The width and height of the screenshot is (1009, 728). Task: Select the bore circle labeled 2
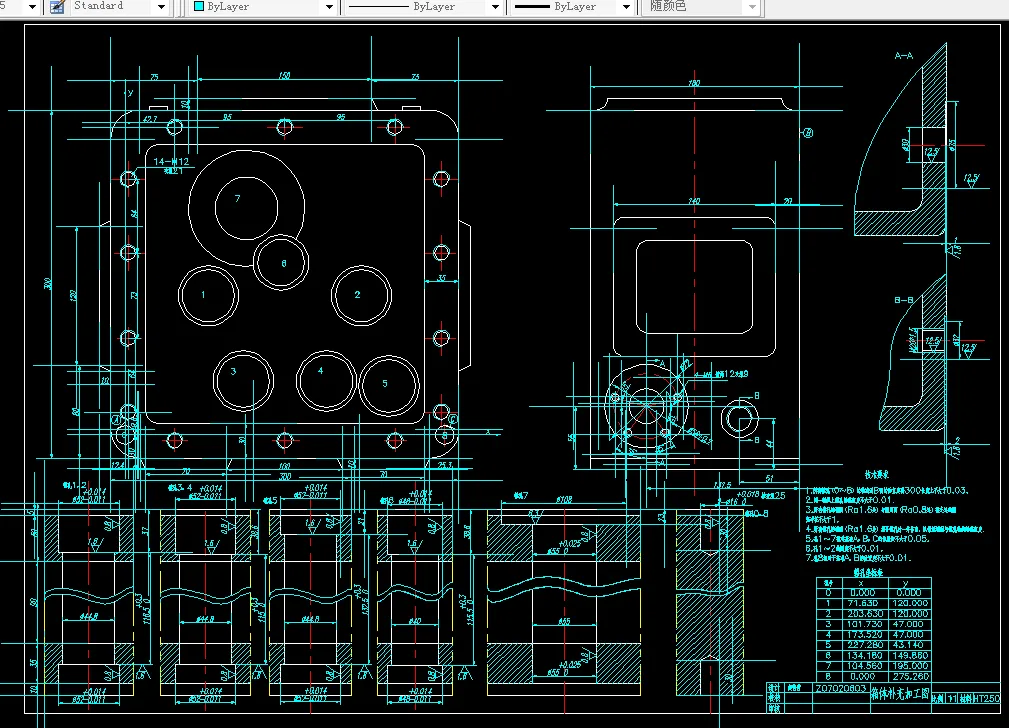(361, 295)
